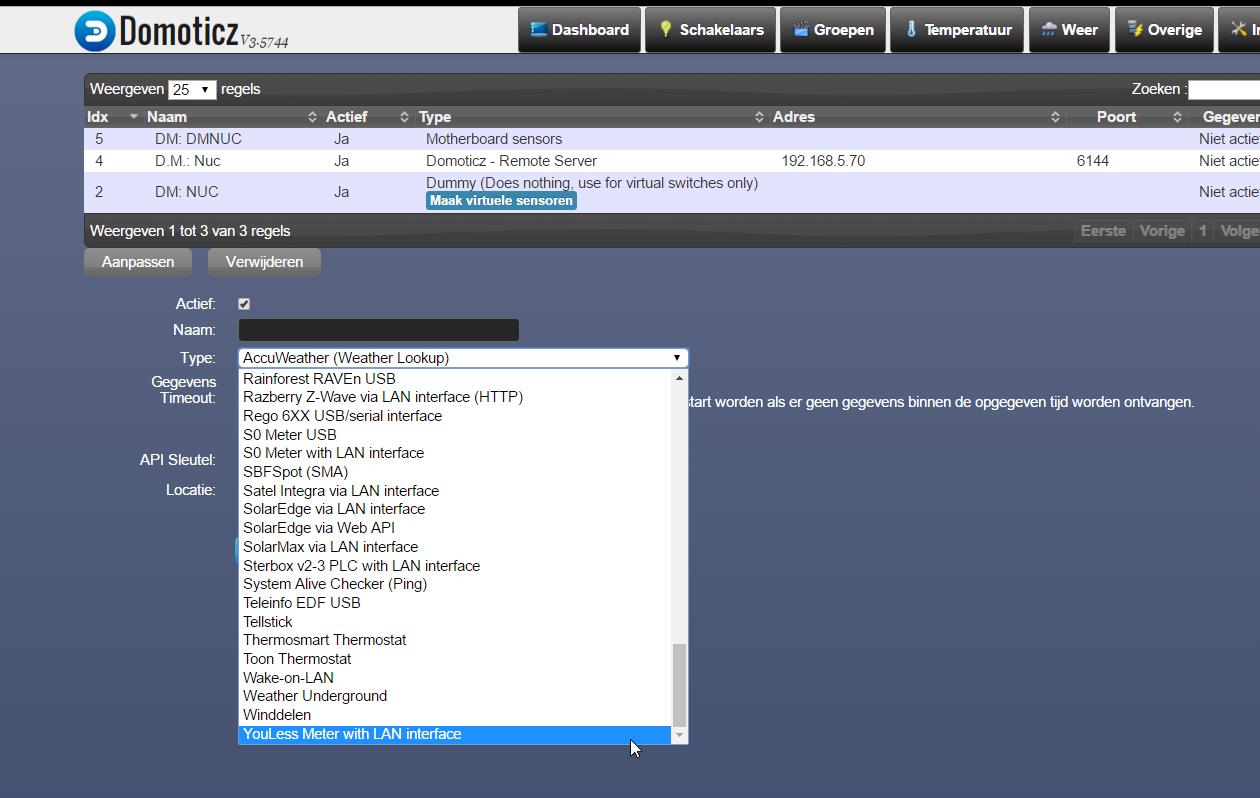Open the Schakelaars tab
This screenshot has width=1260, height=798.
pos(710,30)
